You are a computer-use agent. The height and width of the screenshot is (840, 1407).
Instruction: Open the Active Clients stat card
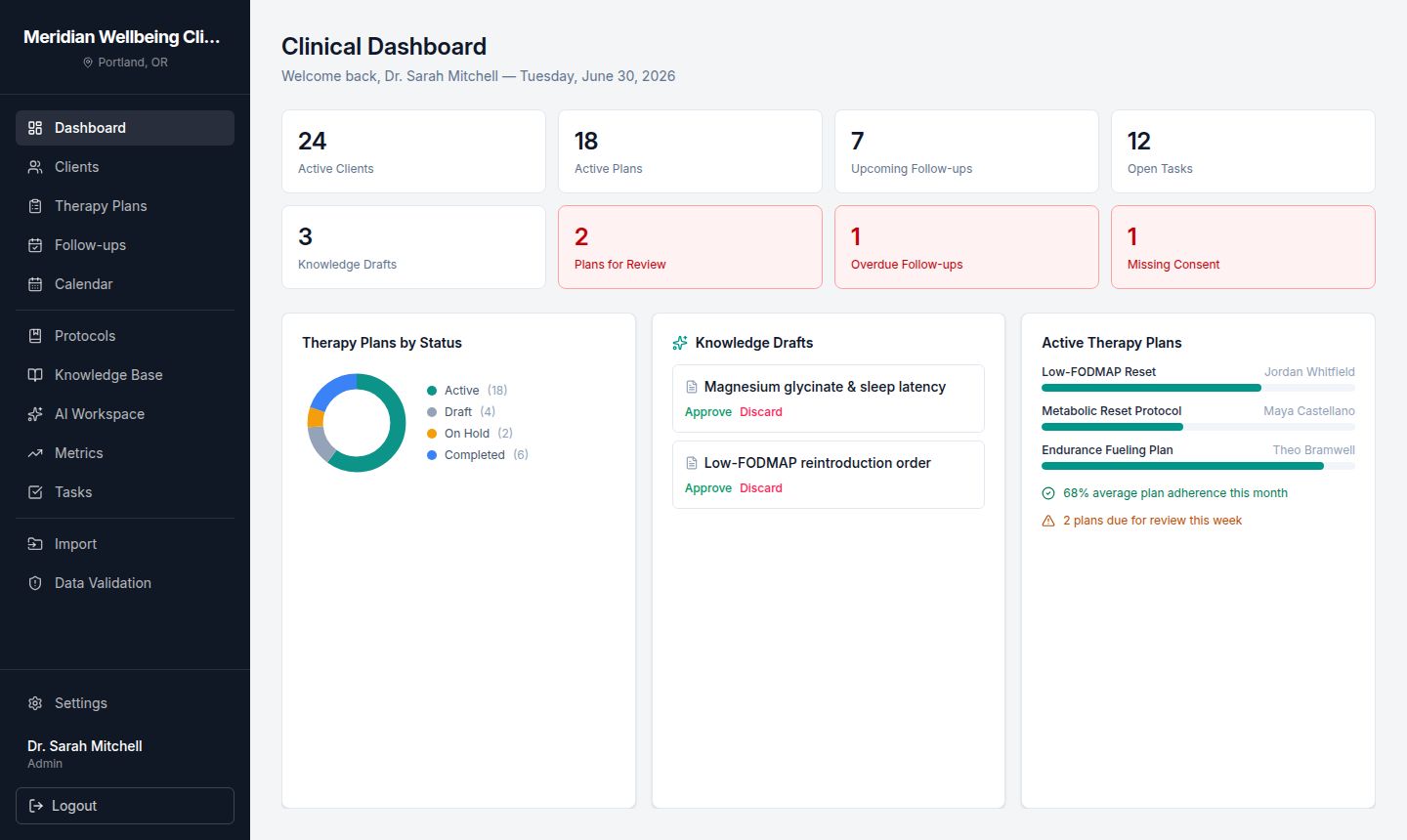point(413,151)
